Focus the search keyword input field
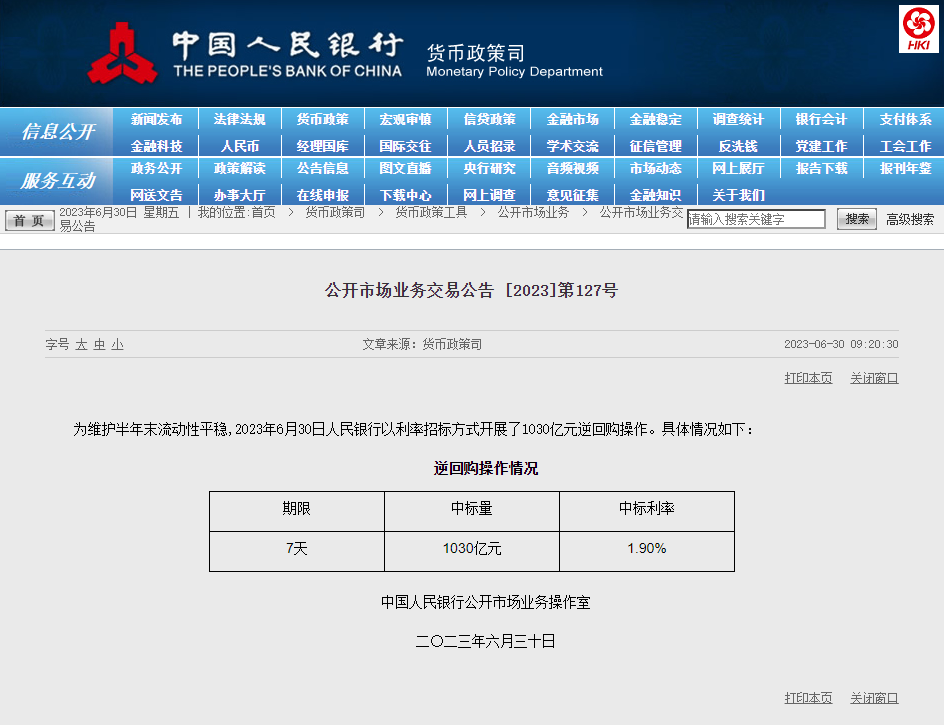Screen dimensions: 944x725 [756, 219]
